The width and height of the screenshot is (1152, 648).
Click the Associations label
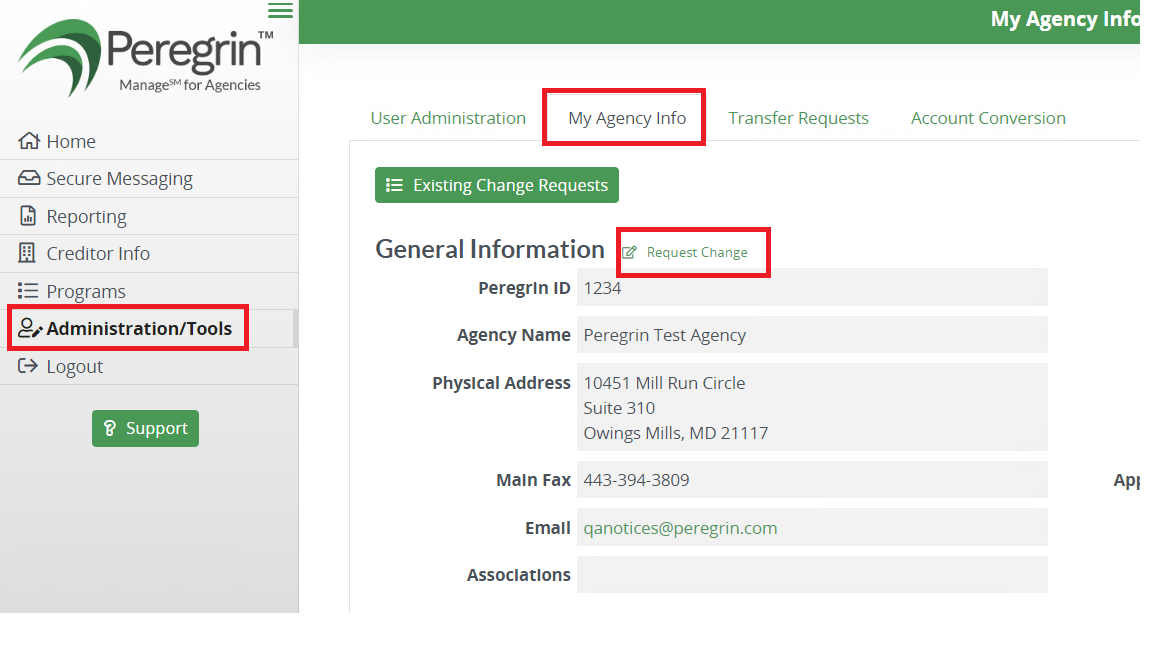tap(519, 575)
